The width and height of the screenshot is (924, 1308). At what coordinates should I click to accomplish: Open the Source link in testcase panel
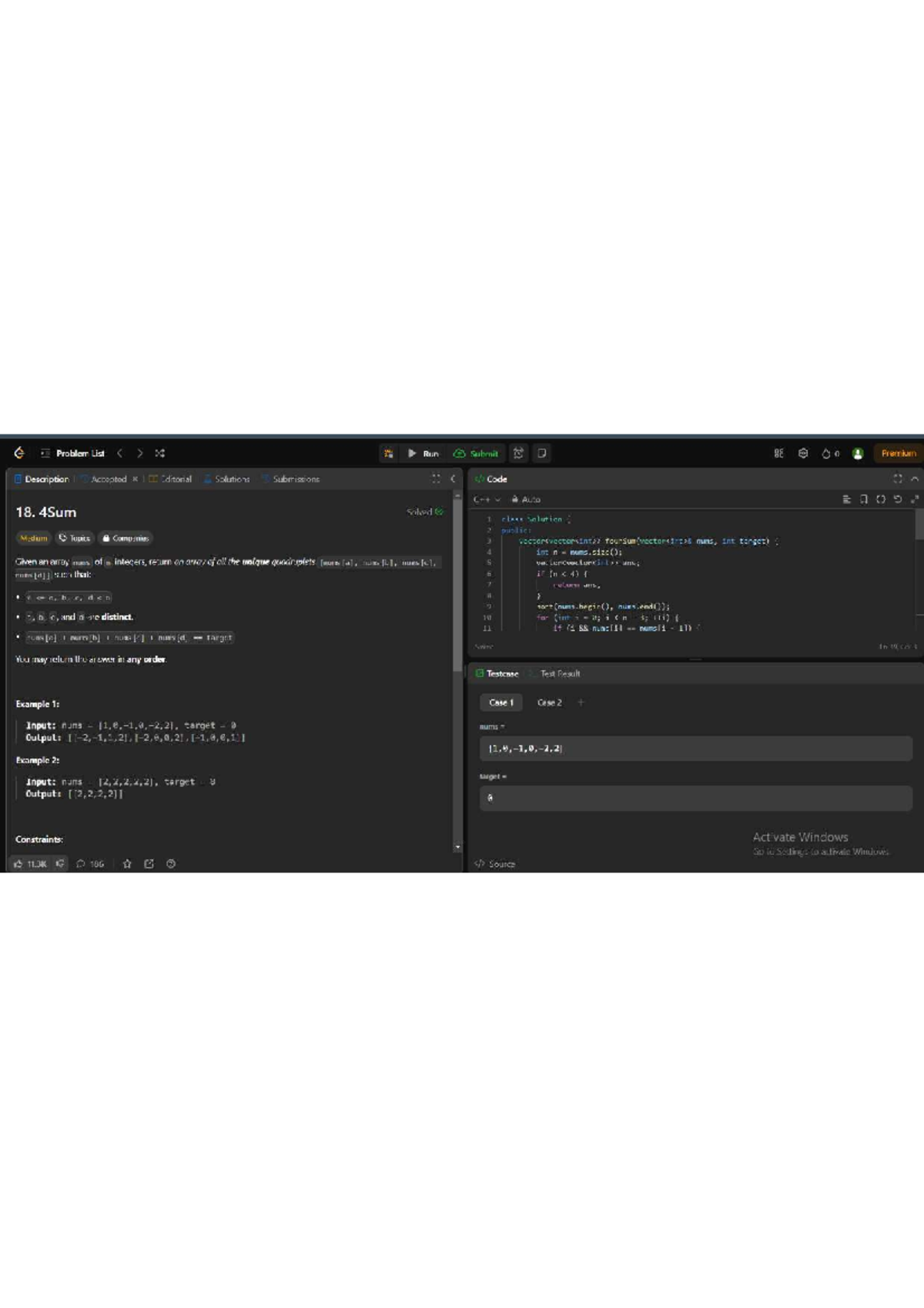(x=494, y=864)
